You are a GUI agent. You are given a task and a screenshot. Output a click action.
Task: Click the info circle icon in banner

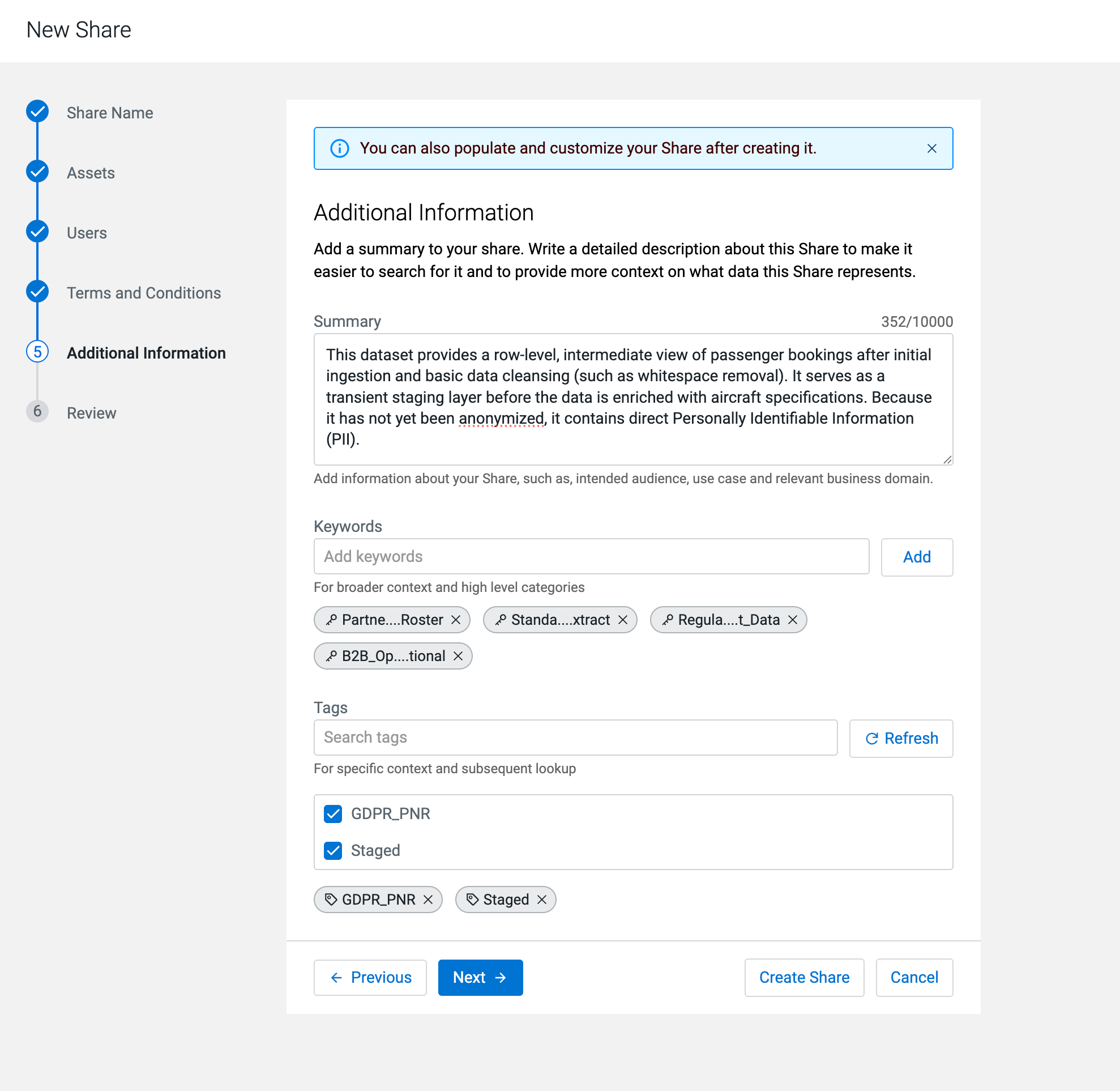(340, 148)
